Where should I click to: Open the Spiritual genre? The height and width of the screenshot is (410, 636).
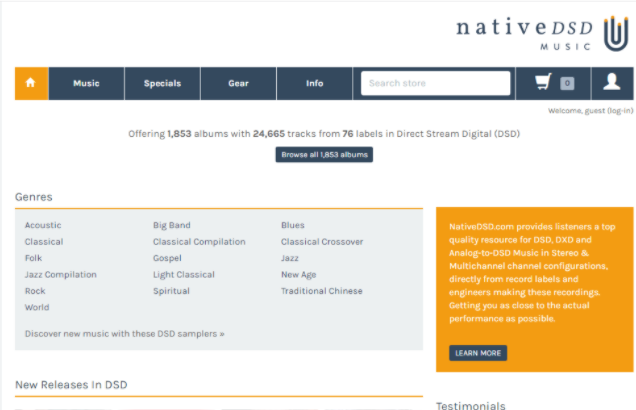click(171, 291)
